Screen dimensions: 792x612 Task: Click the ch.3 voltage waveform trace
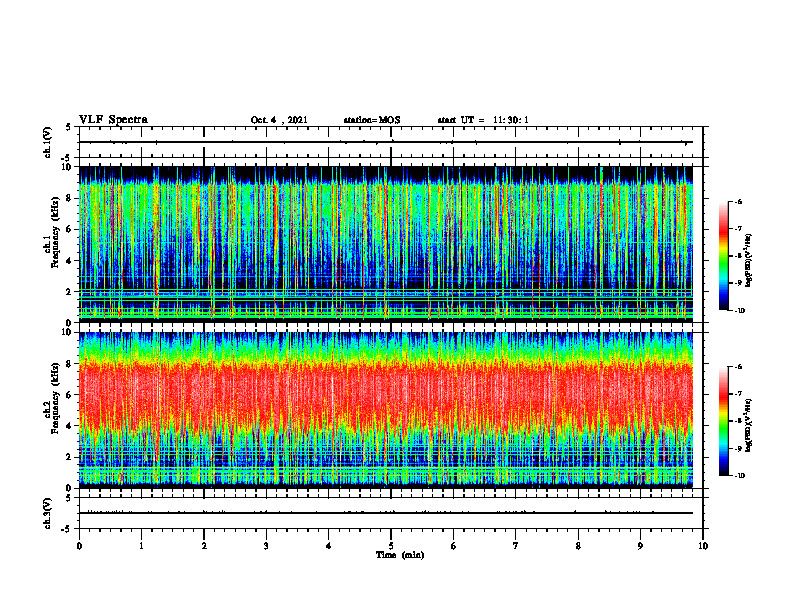pyautogui.click(x=386, y=513)
